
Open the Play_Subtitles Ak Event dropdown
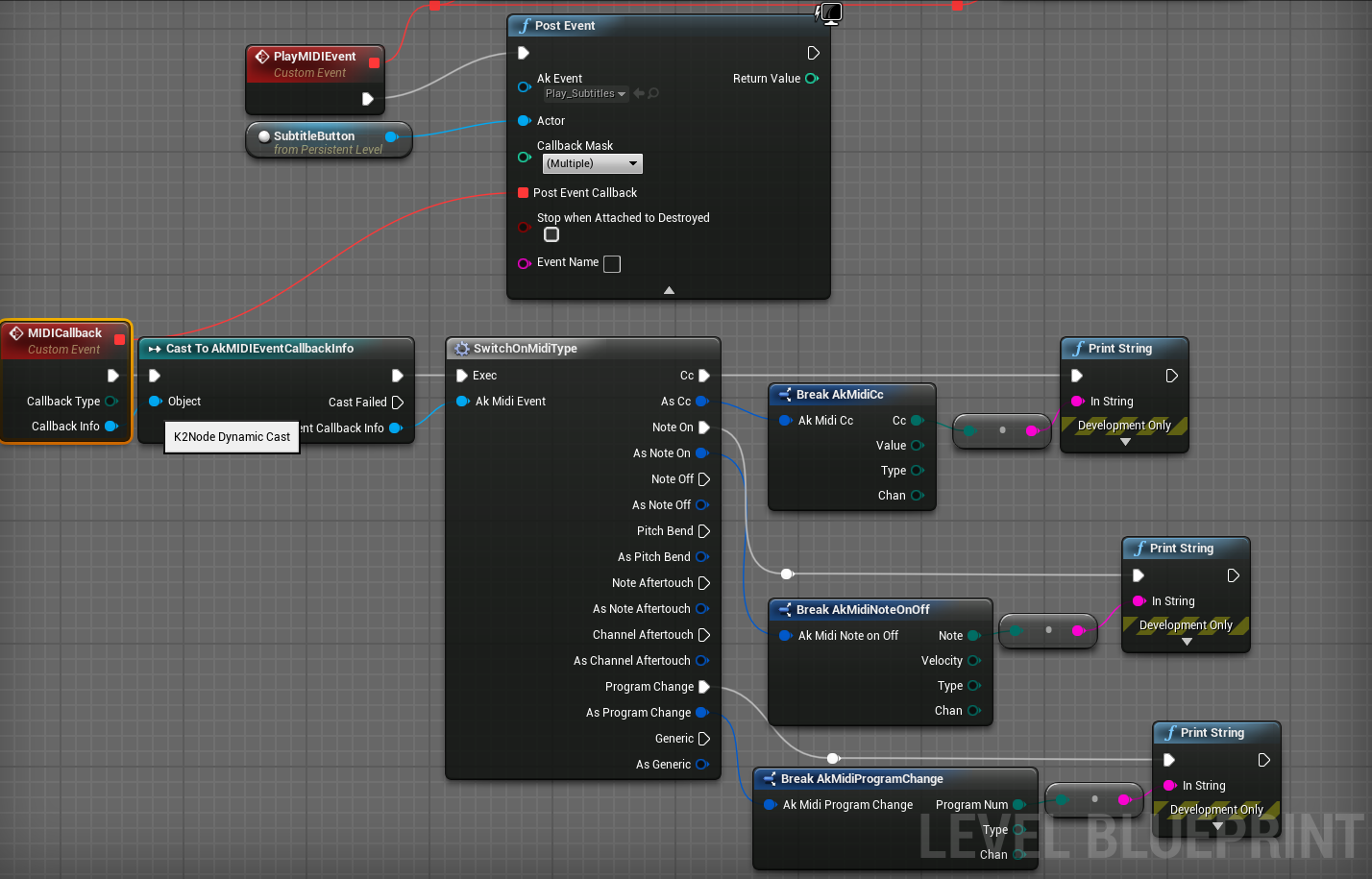click(x=585, y=94)
